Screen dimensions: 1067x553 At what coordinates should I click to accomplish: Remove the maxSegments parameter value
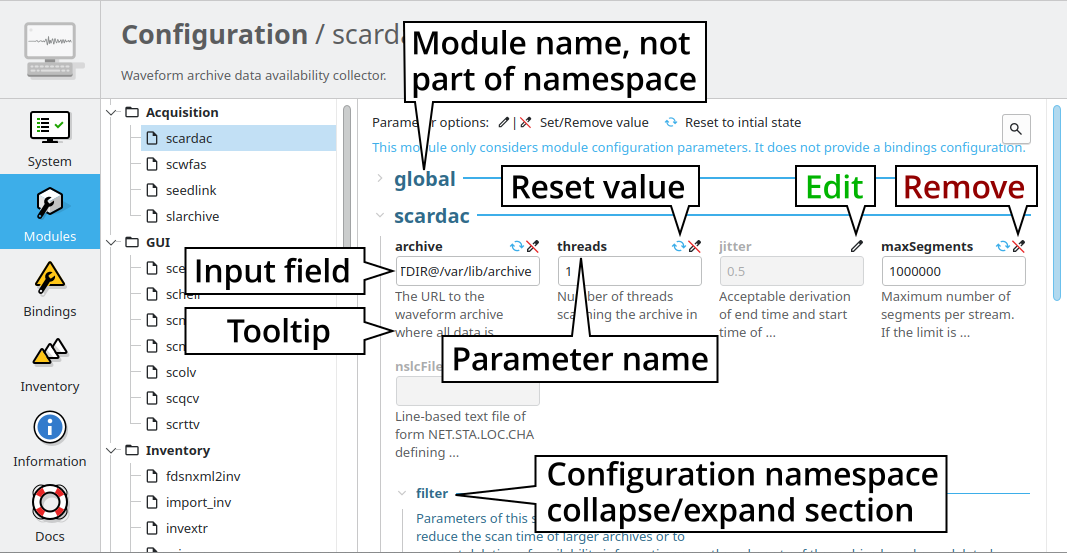tap(1019, 246)
